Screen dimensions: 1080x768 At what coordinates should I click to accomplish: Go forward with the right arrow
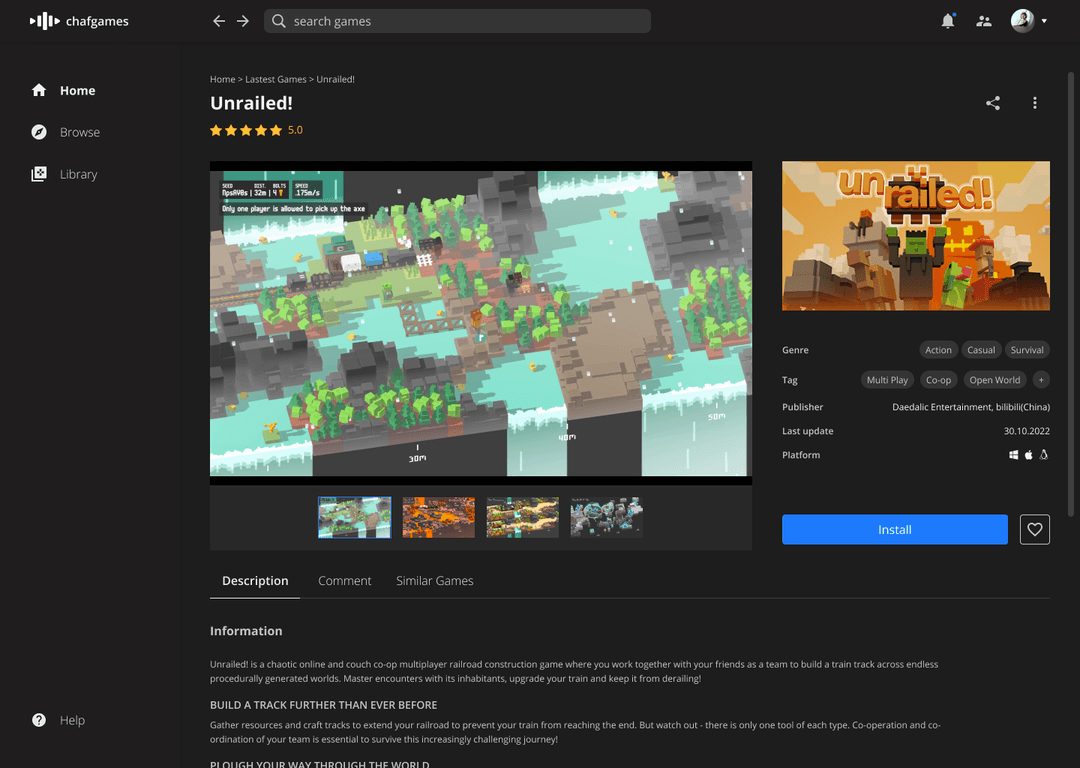(242, 21)
